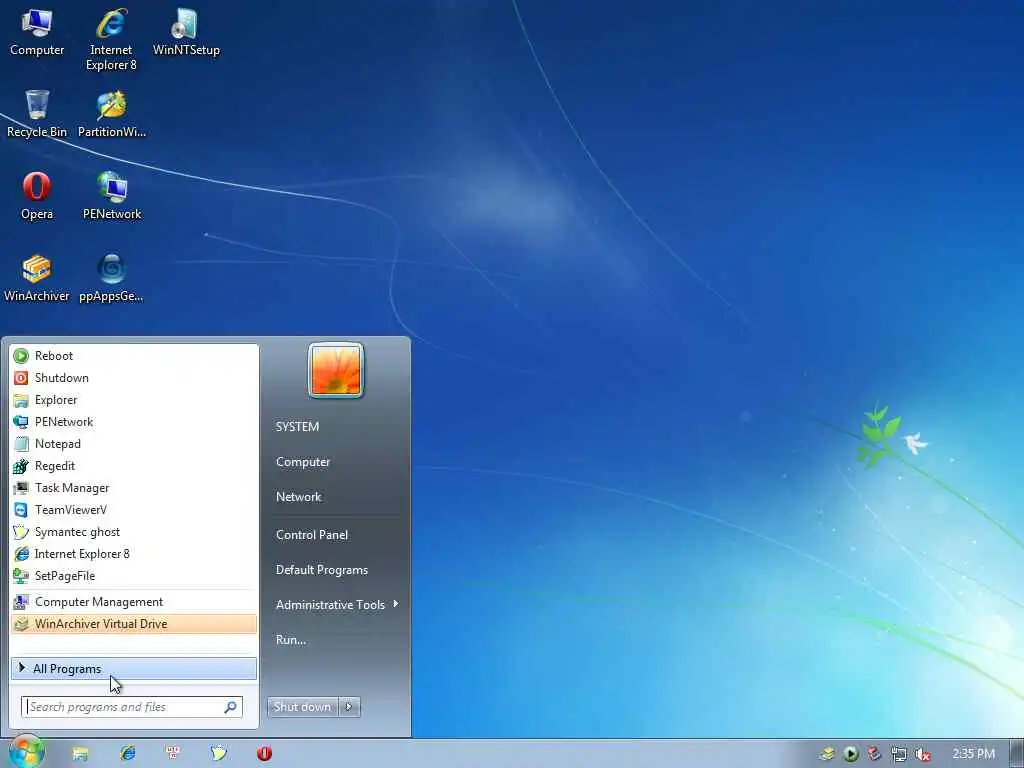
Task: Open Opera from the taskbar
Action: click(x=264, y=754)
